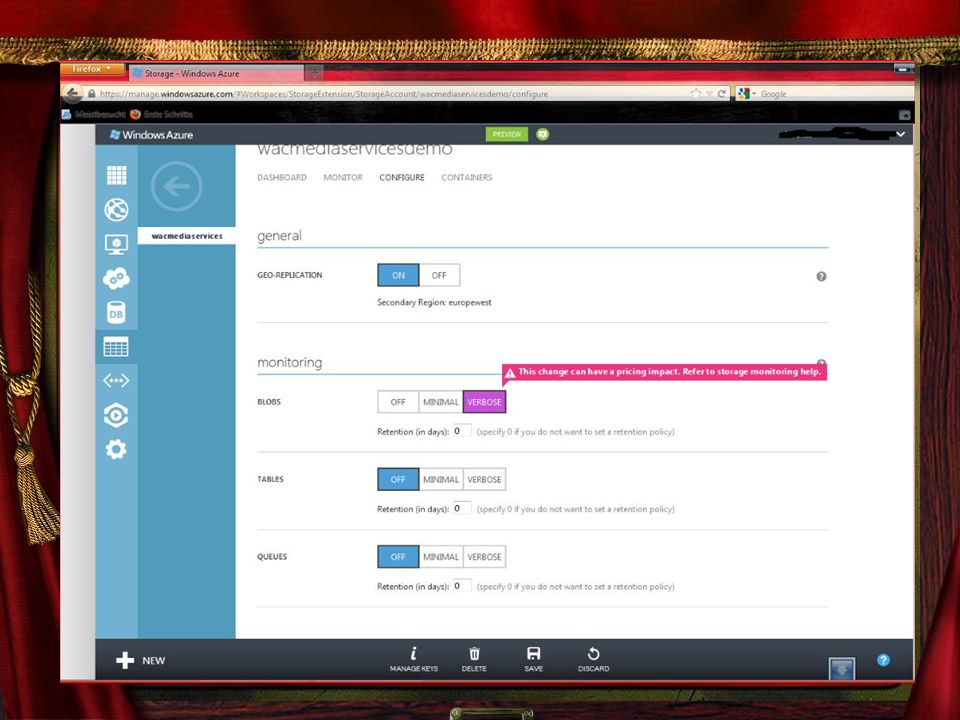Click the Manage Keys info icon
This screenshot has width=960, height=720.
coord(414,659)
